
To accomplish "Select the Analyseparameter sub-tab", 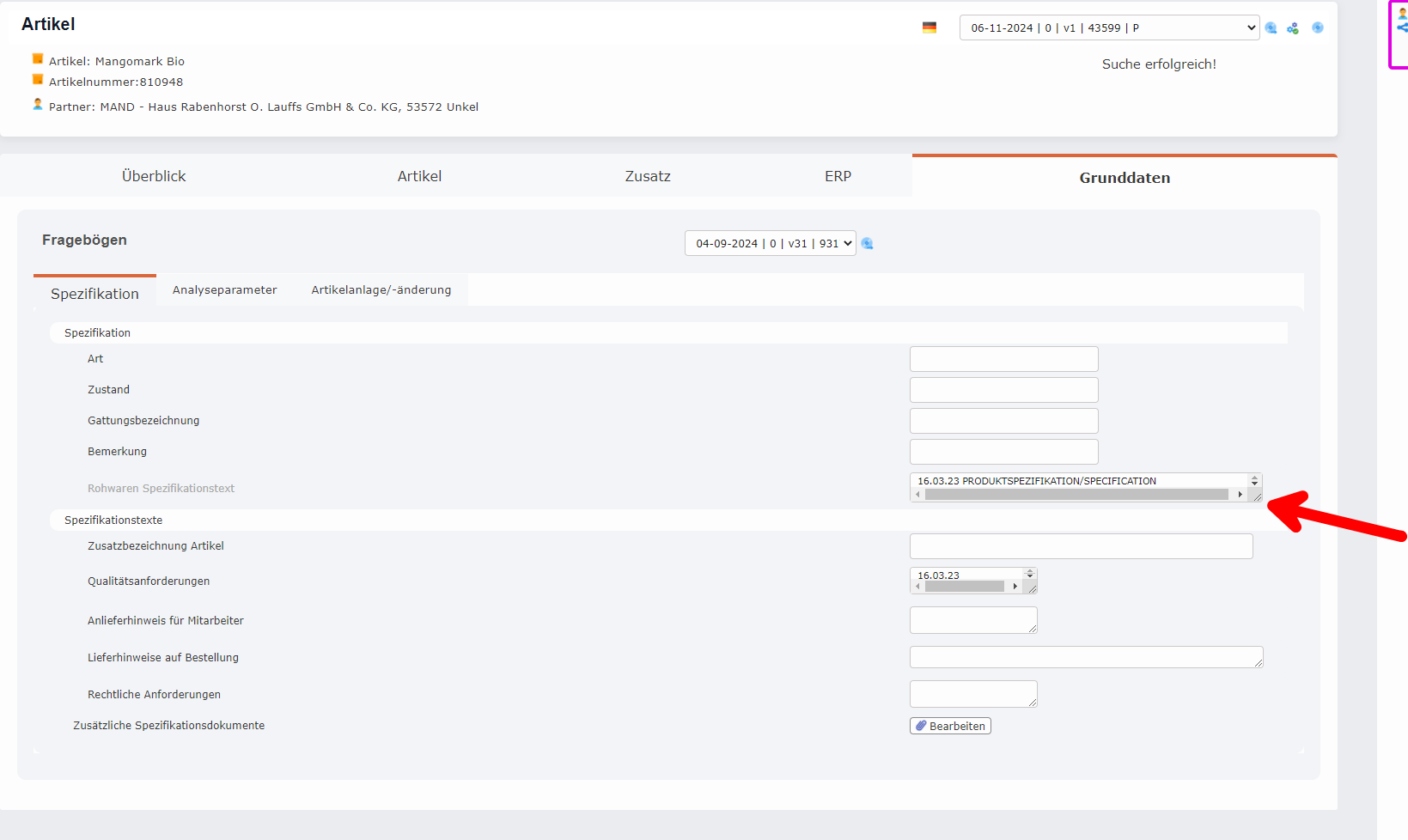I will click(224, 290).
